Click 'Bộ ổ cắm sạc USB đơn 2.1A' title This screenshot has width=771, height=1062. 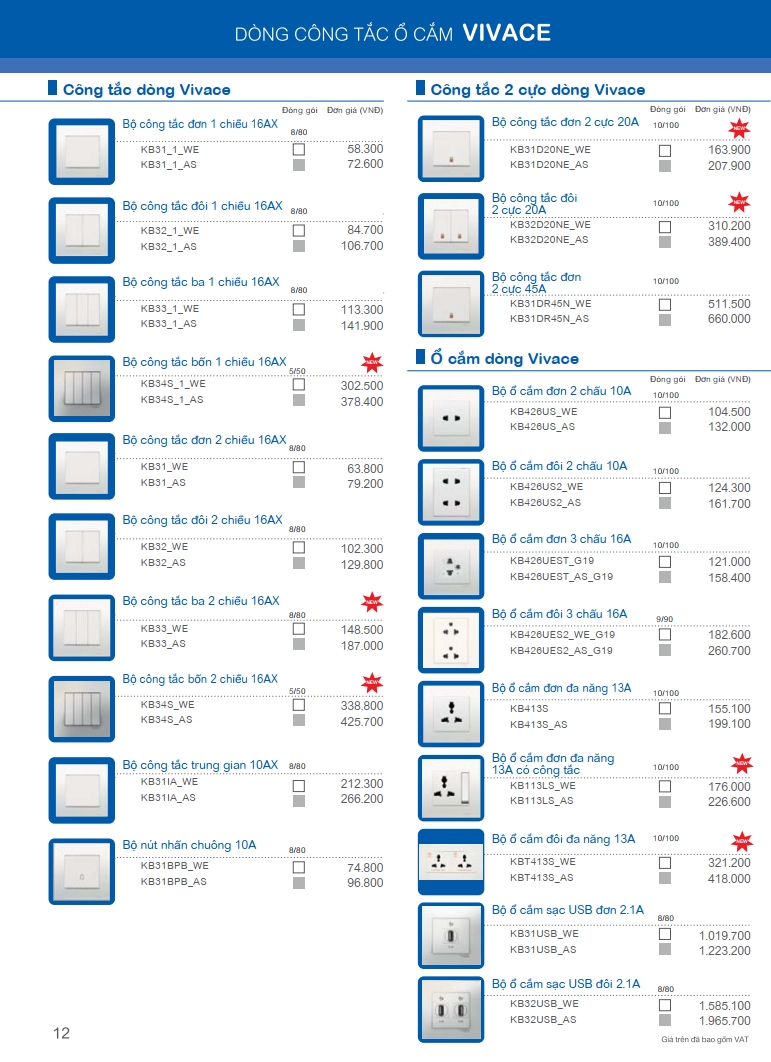[568, 910]
